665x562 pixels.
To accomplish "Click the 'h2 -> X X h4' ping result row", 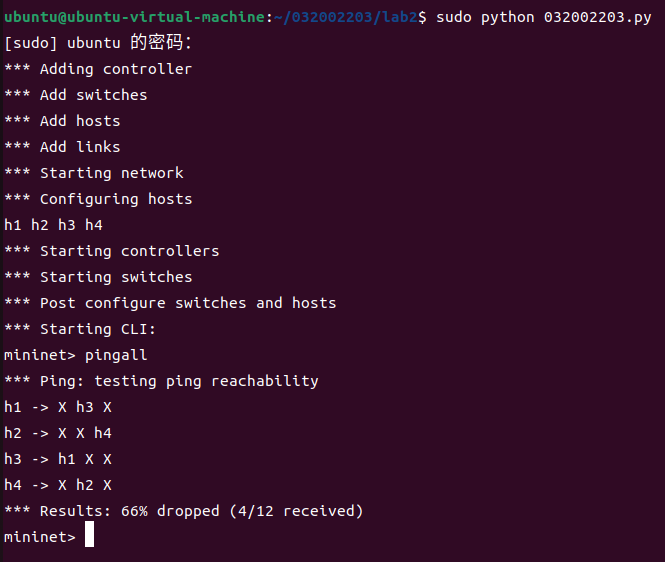I will (58, 433).
